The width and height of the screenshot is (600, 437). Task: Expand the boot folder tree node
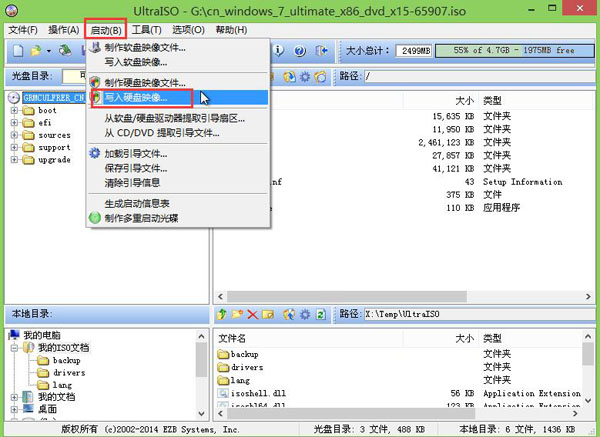pos(14,111)
